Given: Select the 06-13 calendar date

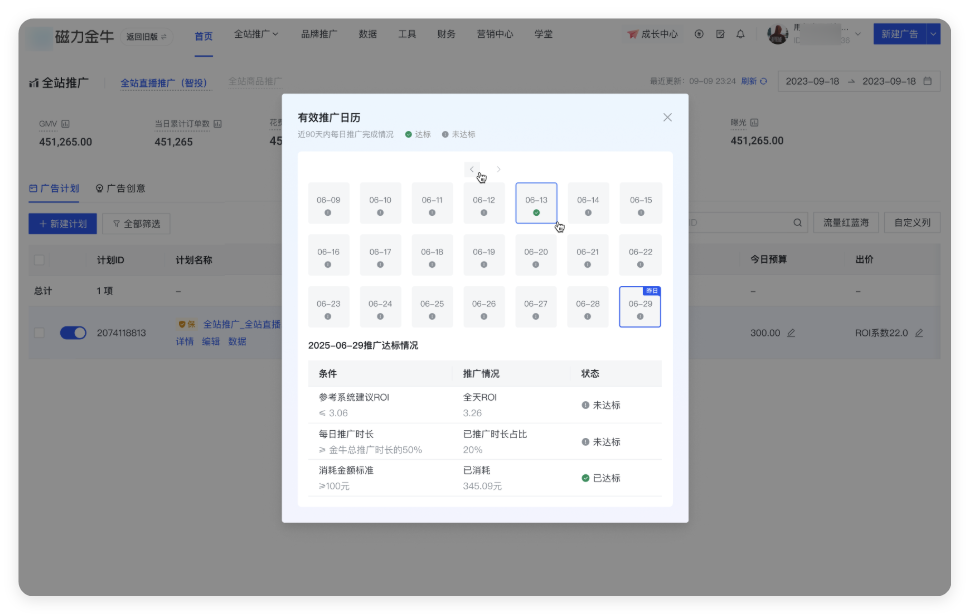Looking at the screenshot, I should (x=536, y=203).
